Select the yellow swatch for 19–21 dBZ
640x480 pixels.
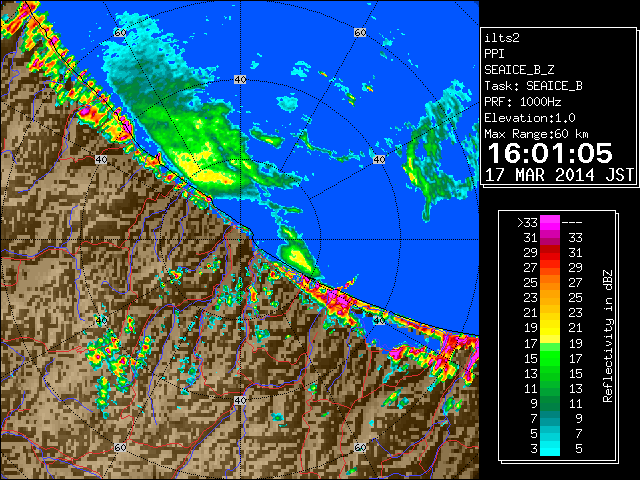[550, 328]
